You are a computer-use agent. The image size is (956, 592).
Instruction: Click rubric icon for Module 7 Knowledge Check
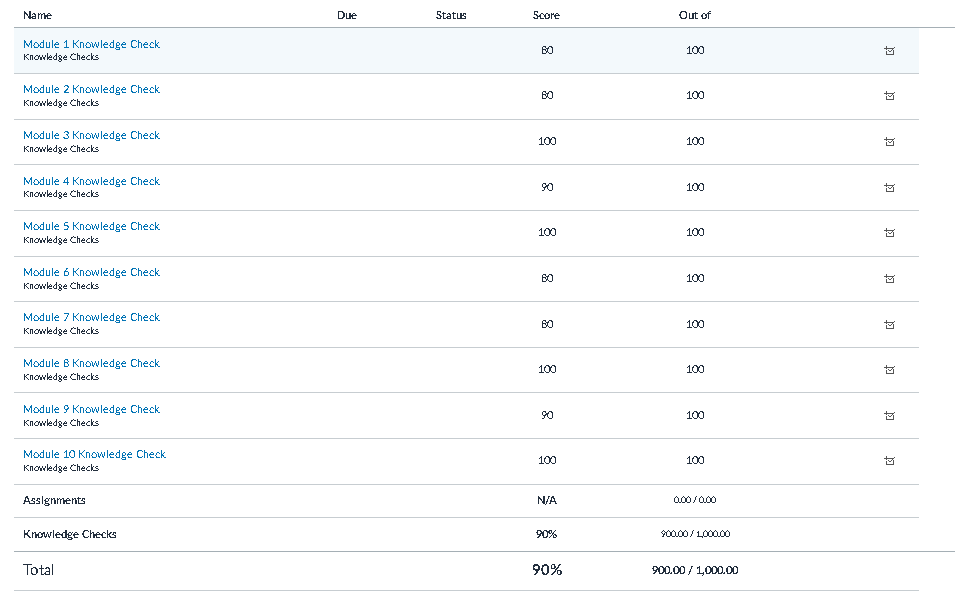coord(889,325)
